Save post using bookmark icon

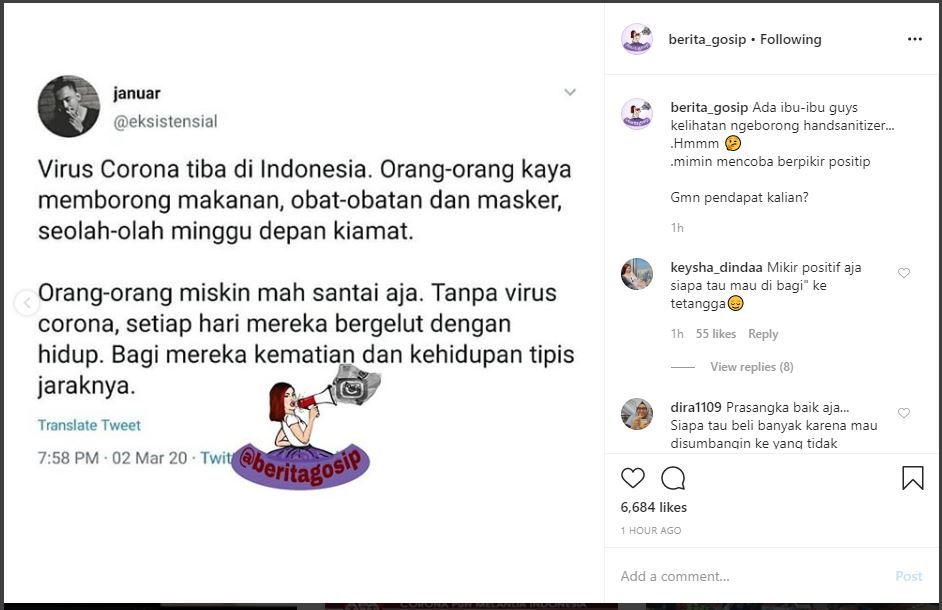coord(913,478)
